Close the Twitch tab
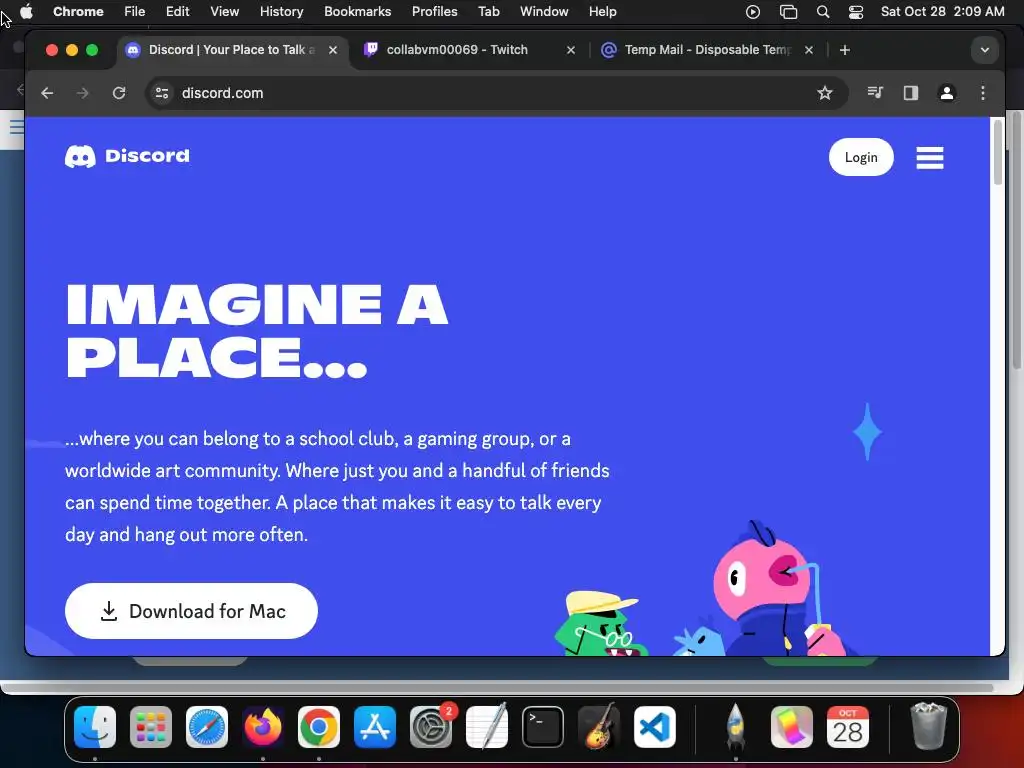 [571, 50]
